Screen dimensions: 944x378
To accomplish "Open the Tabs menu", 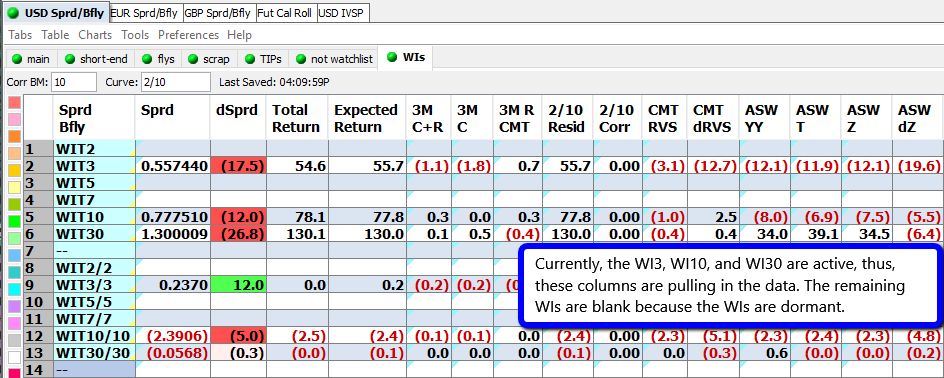I will coord(20,36).
